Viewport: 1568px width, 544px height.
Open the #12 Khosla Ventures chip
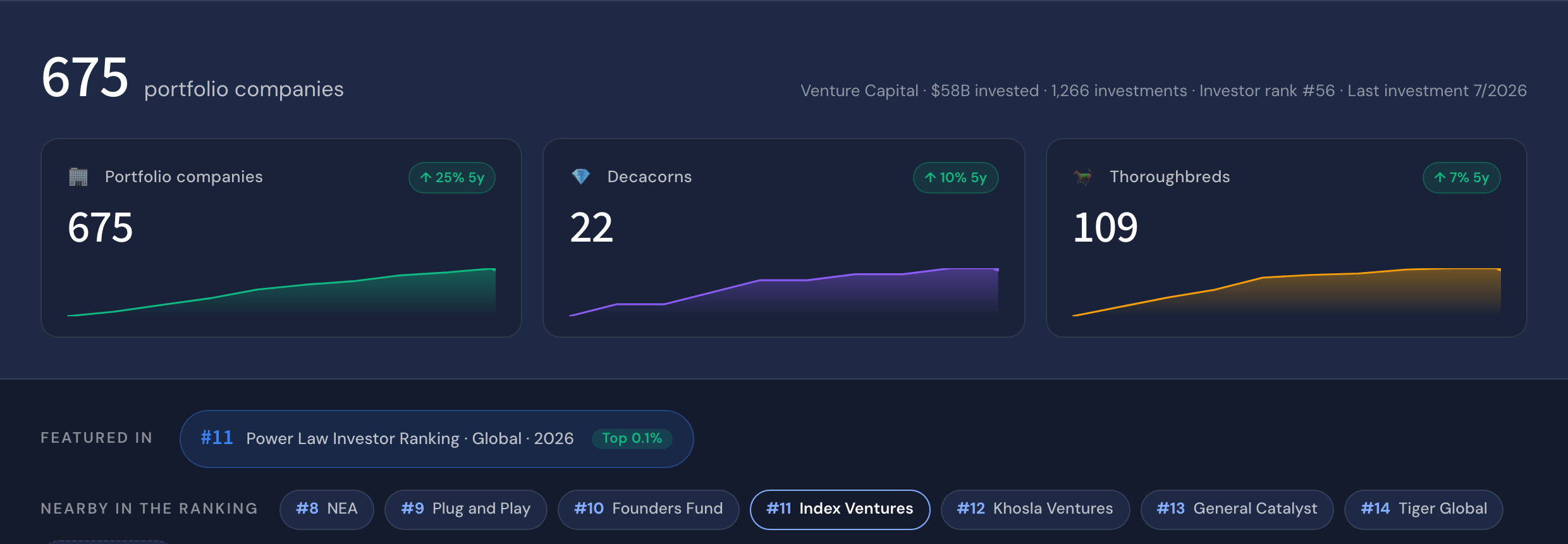[1035, 509]
